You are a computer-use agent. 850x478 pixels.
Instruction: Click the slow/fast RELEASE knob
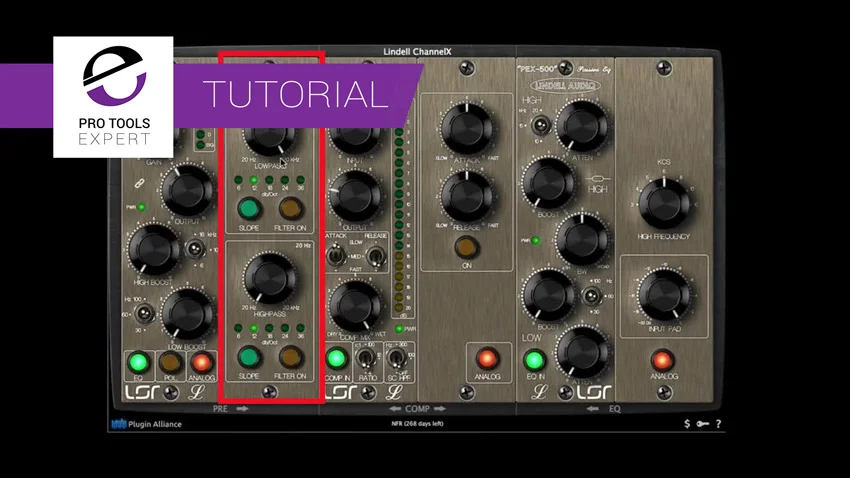[466, 197]
